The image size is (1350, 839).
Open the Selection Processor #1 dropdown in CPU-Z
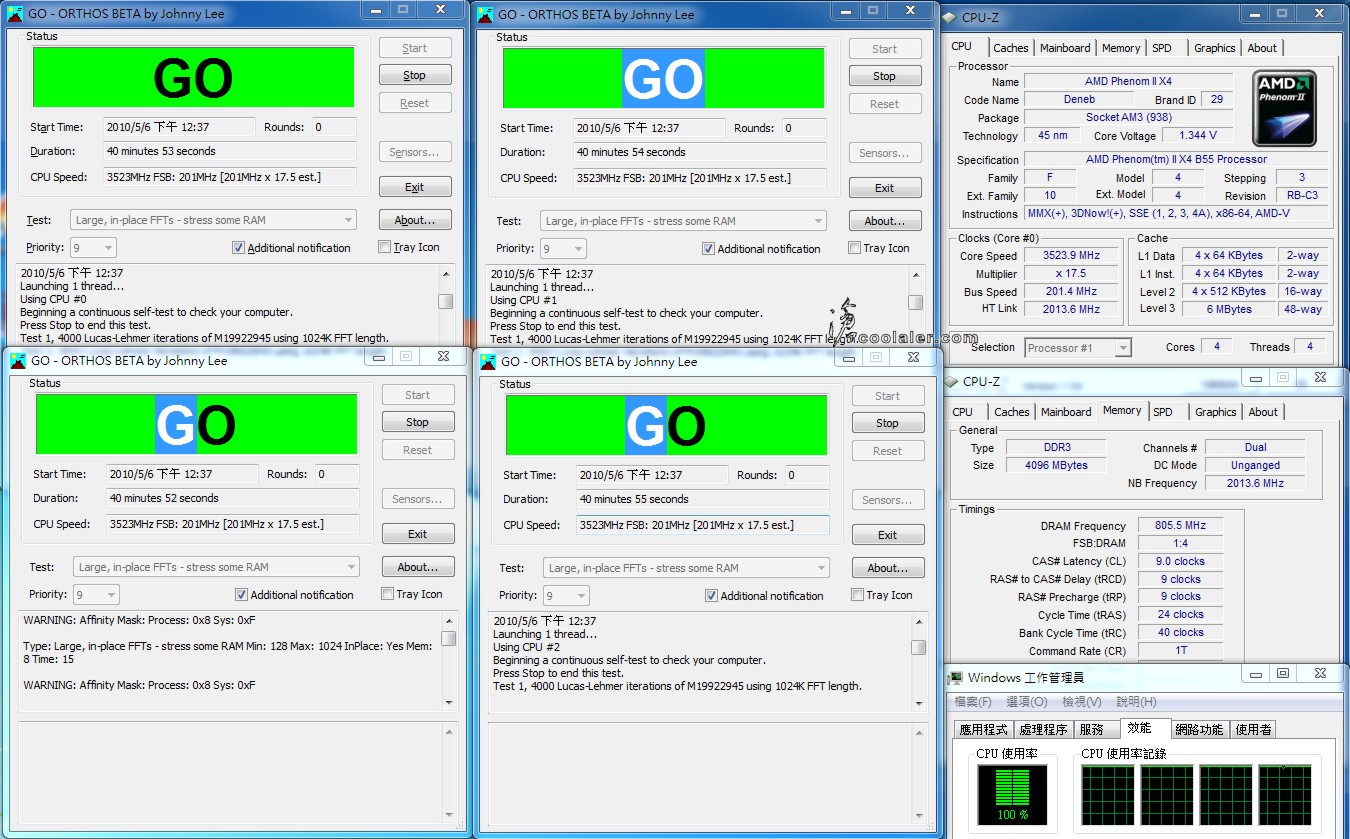(x=1078, y=348)
